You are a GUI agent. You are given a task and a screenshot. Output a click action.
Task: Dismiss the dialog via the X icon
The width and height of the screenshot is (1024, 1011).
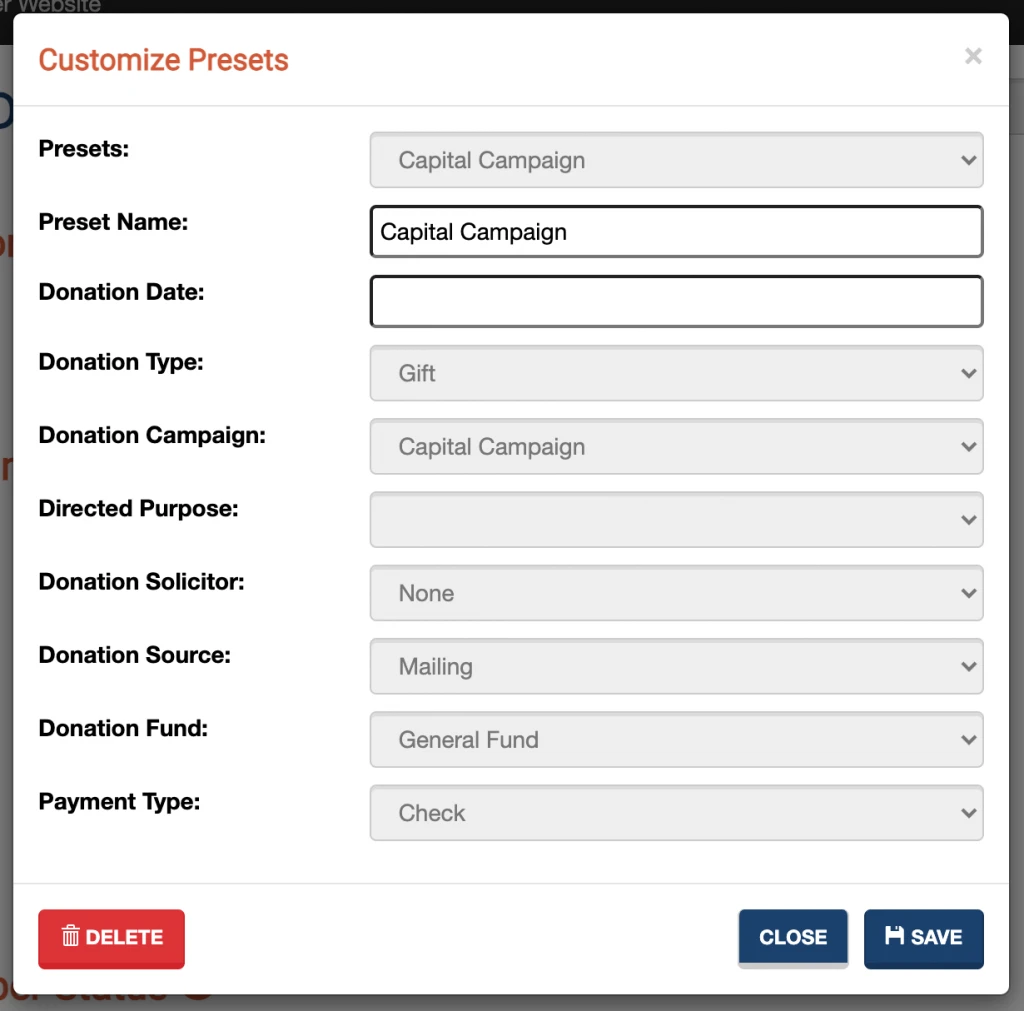(x=972, y=56)
